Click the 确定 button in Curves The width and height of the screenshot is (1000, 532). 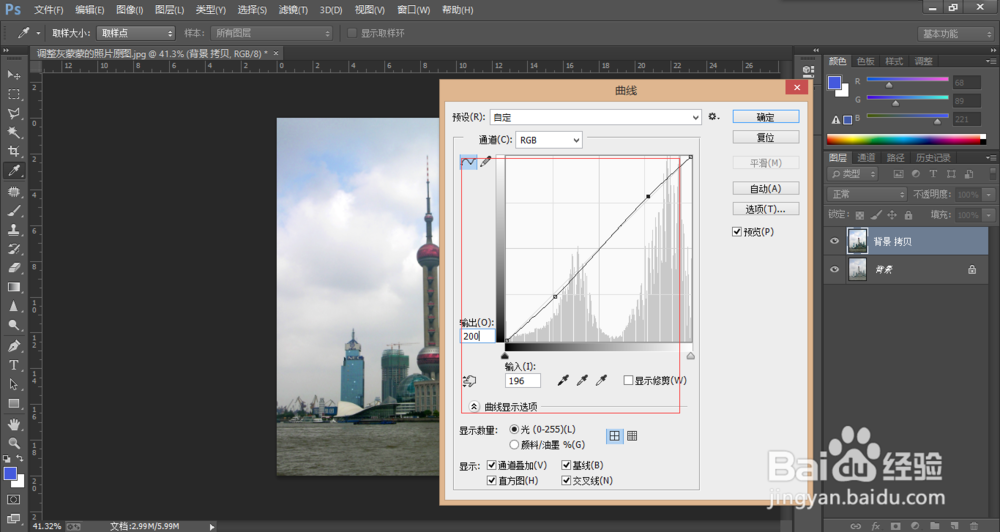(x=765, y=117)
